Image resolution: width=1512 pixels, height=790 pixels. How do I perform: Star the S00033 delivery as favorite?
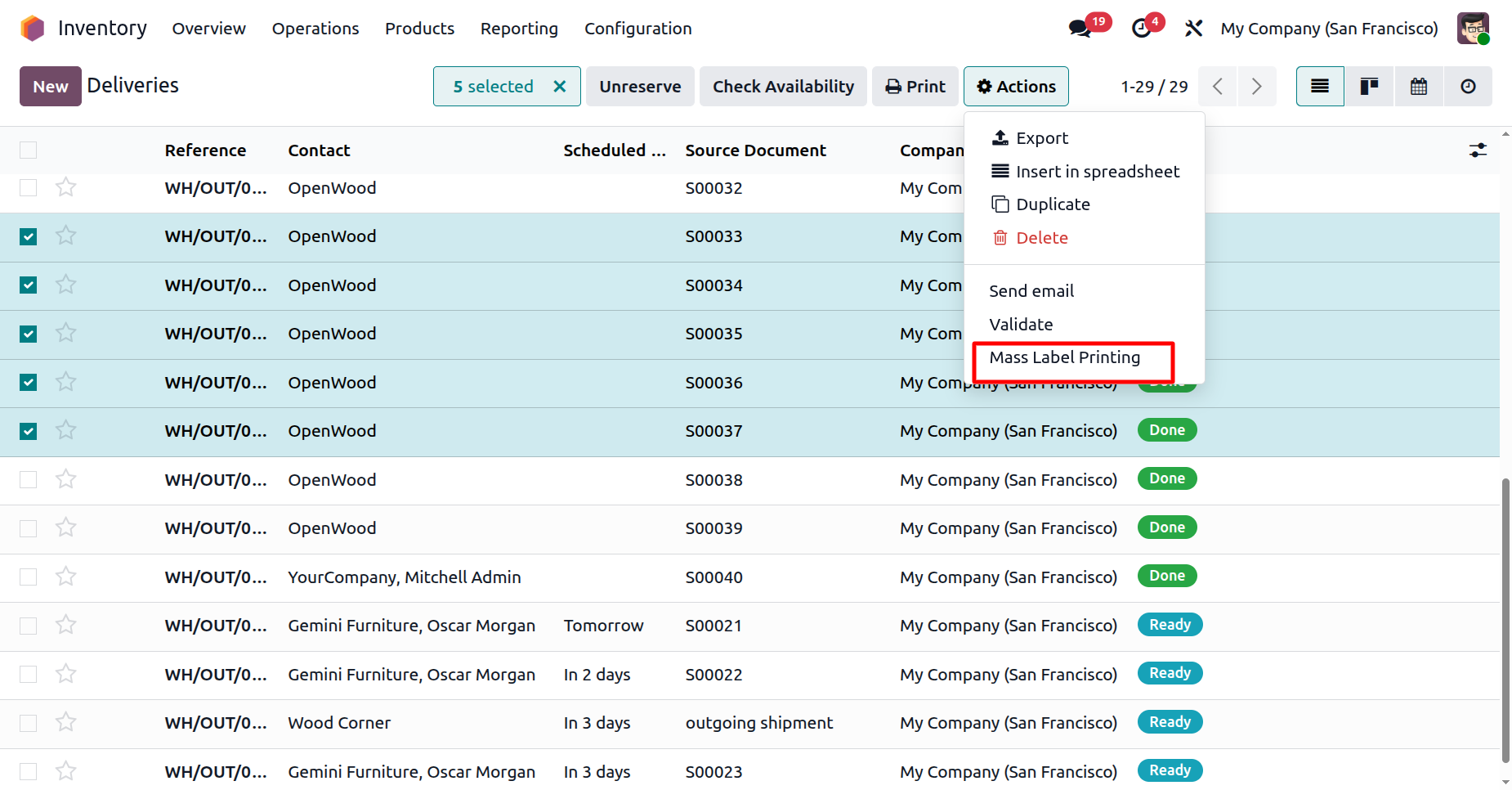pyautogui.click(x=66, y=236)
